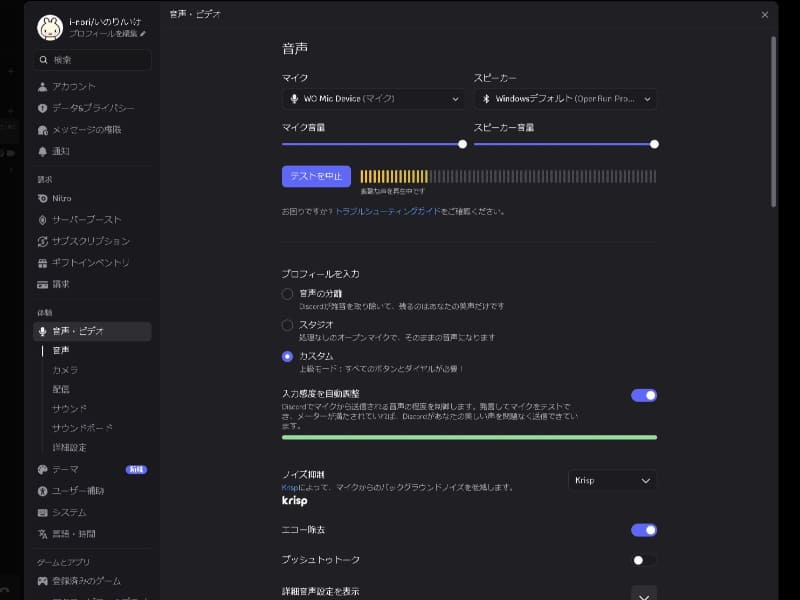Select the 音声 sub-item under 音声・ビデオ
The width and height of the screenshot is (800, 600).
pos(61,351)
